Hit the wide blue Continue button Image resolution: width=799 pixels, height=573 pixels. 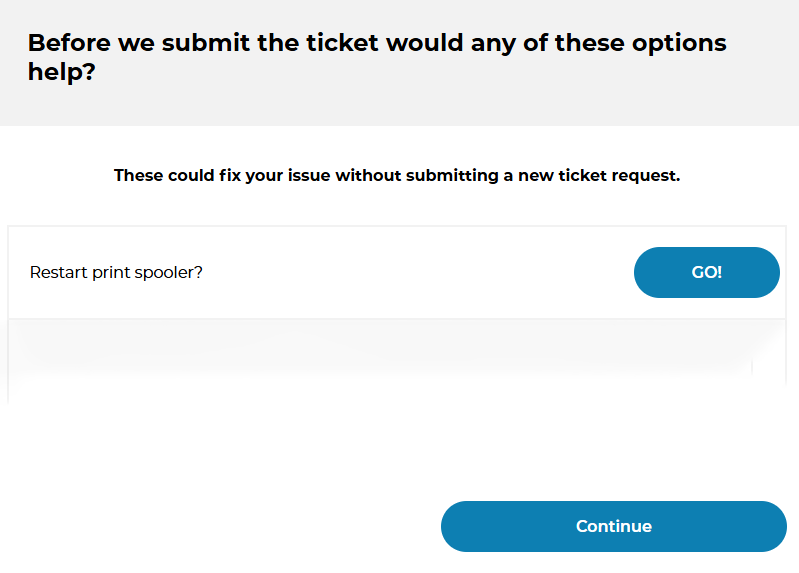613,526
